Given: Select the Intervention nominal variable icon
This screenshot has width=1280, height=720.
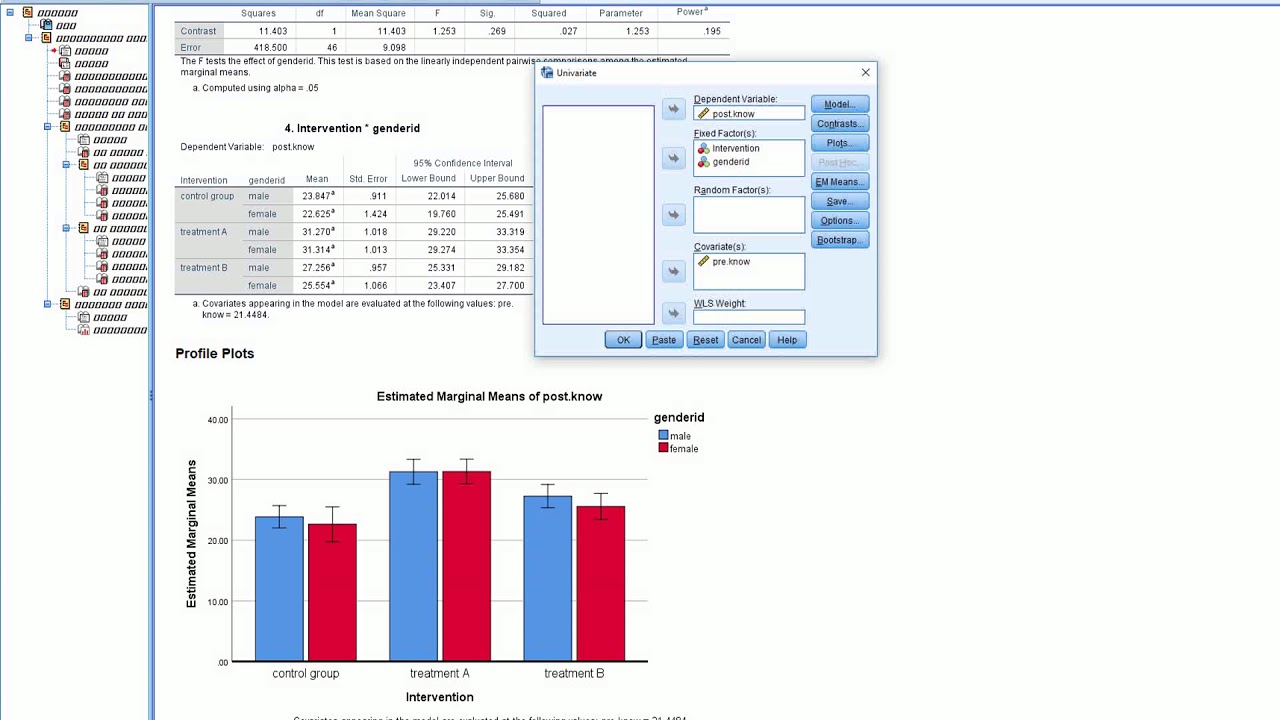Looking at the screenshot, I should tap(703, 148).
